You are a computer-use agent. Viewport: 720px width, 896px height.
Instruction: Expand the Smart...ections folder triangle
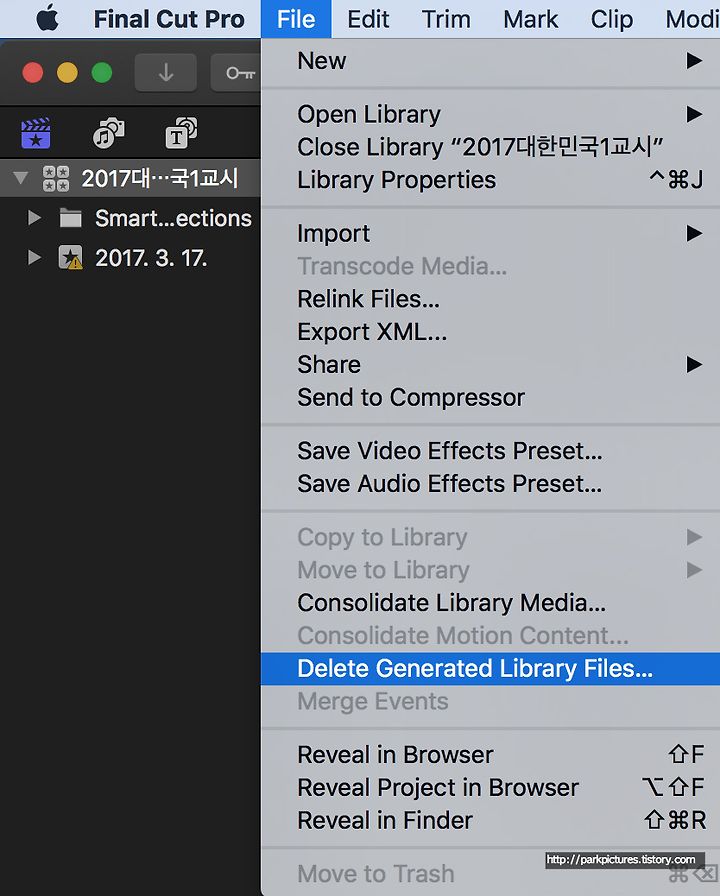34,218
